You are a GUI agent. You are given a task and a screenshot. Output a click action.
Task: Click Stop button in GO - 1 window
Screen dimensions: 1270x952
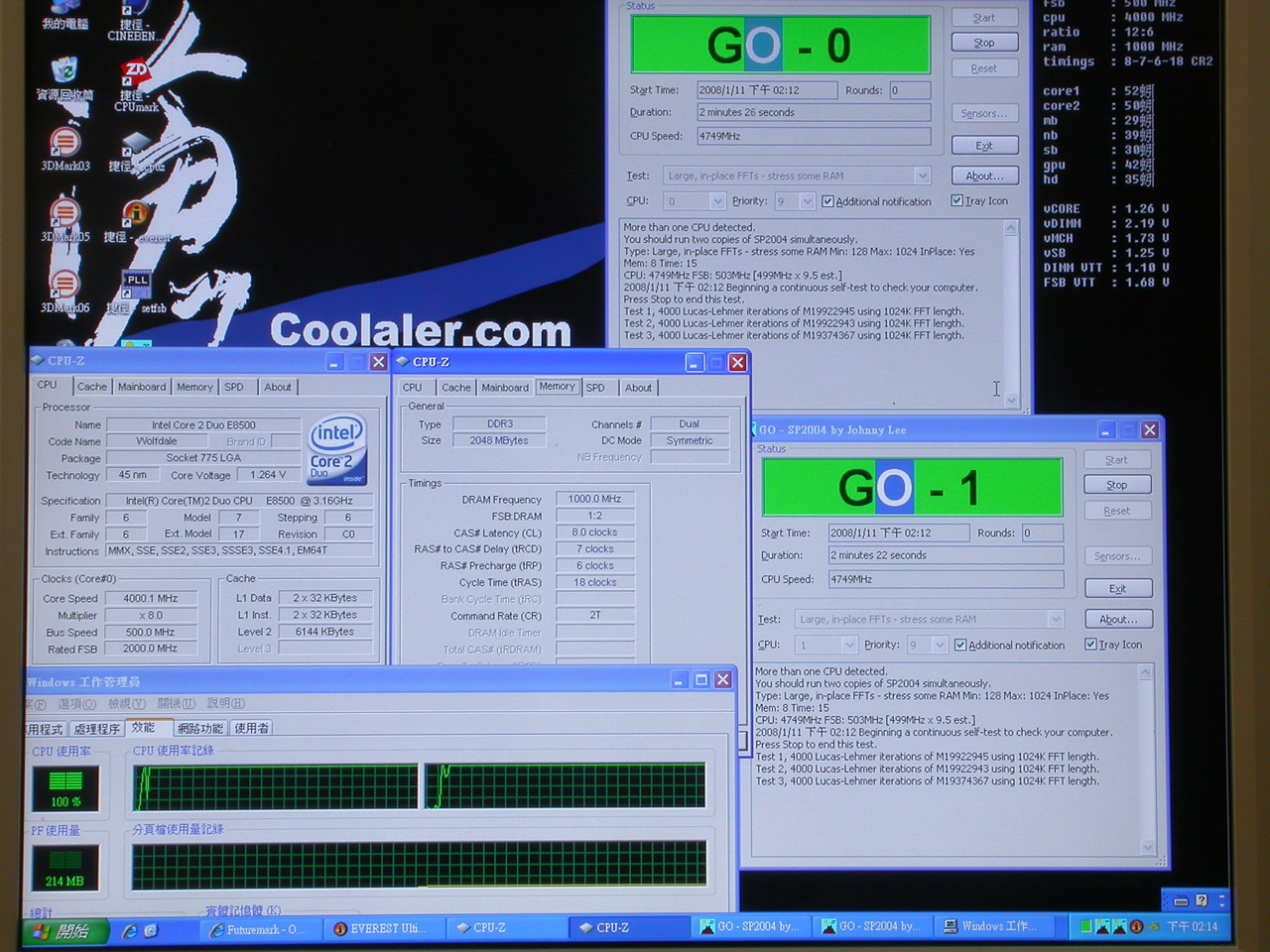click(1117, 485)
